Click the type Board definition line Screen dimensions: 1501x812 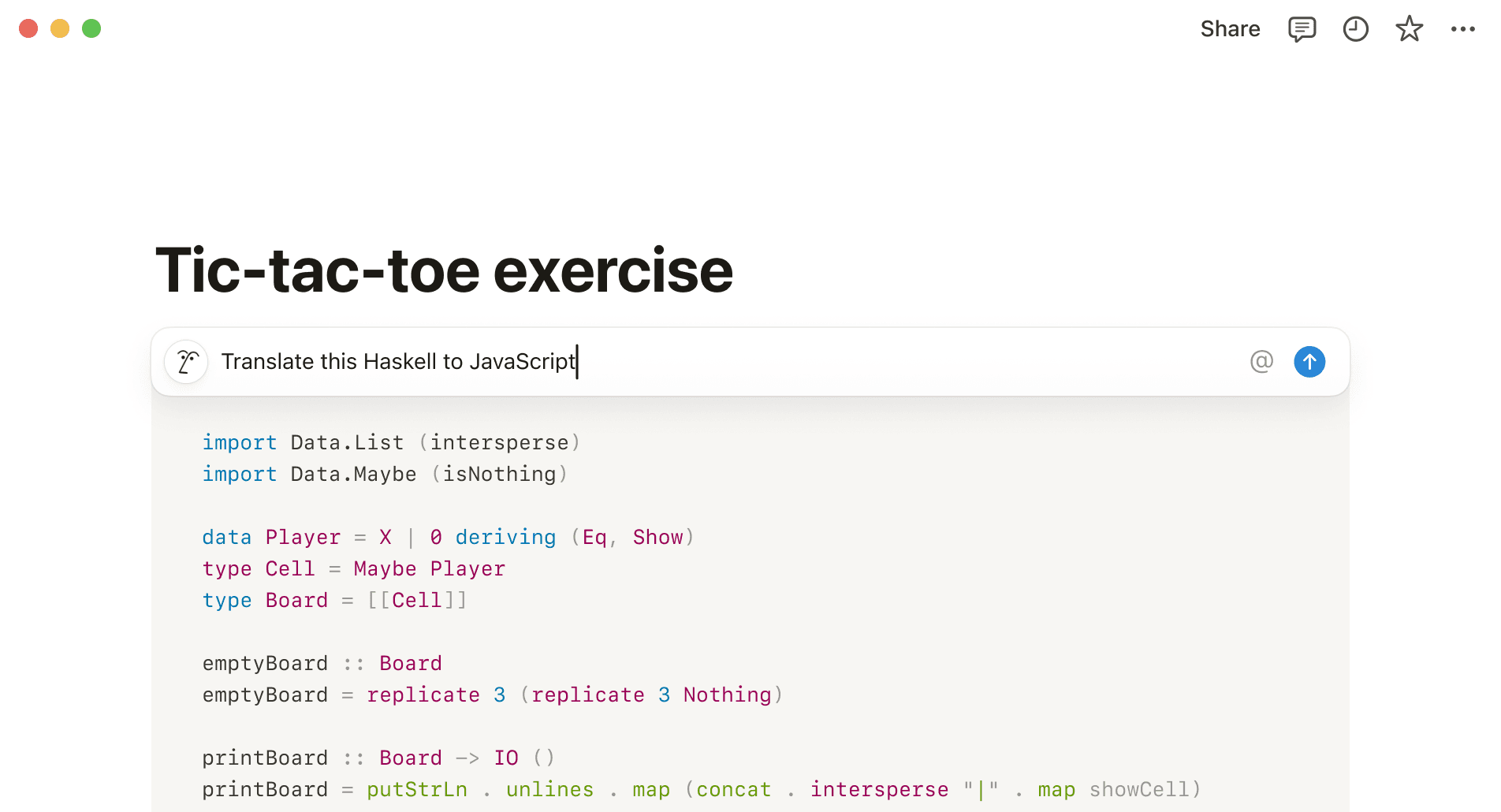point(334,600)
